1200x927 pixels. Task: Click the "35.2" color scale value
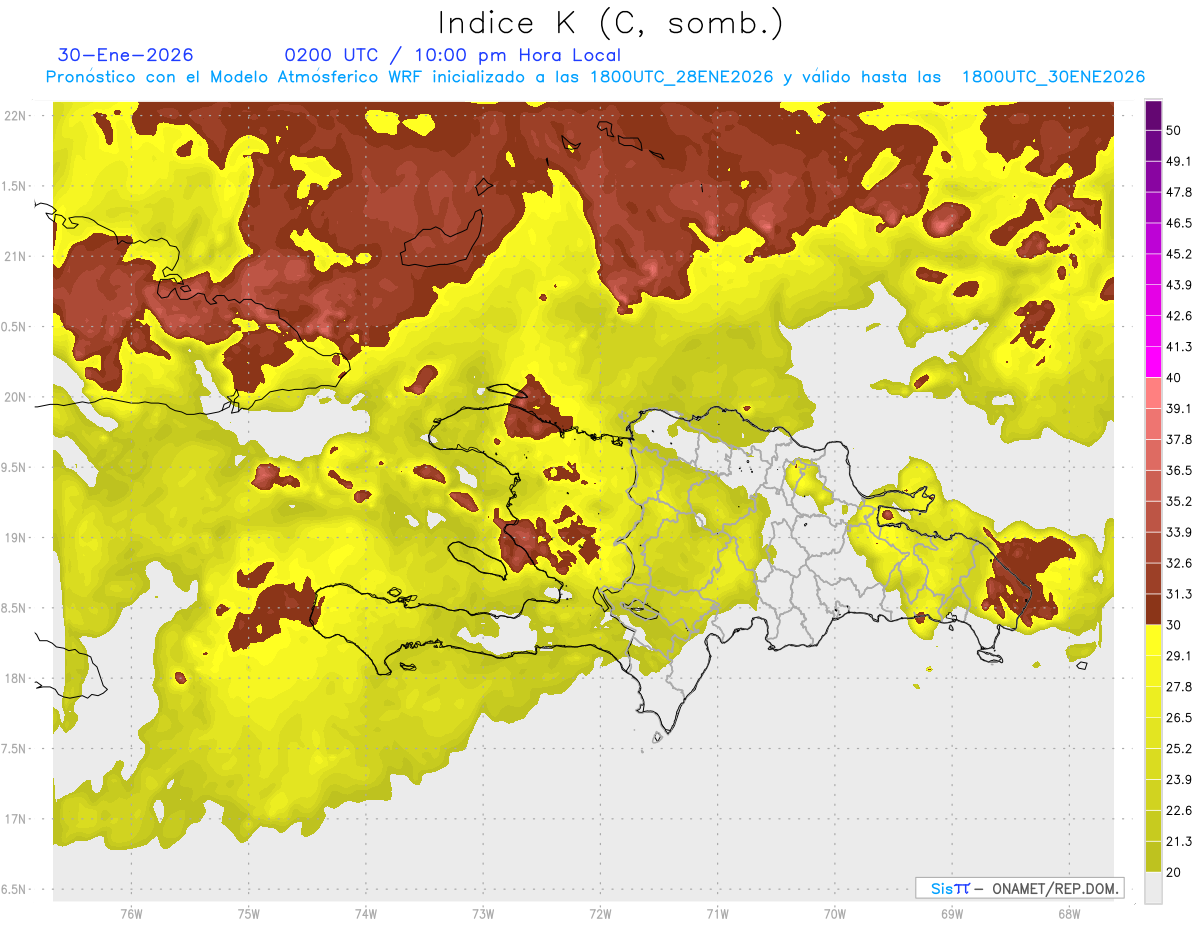point(1179,501)
